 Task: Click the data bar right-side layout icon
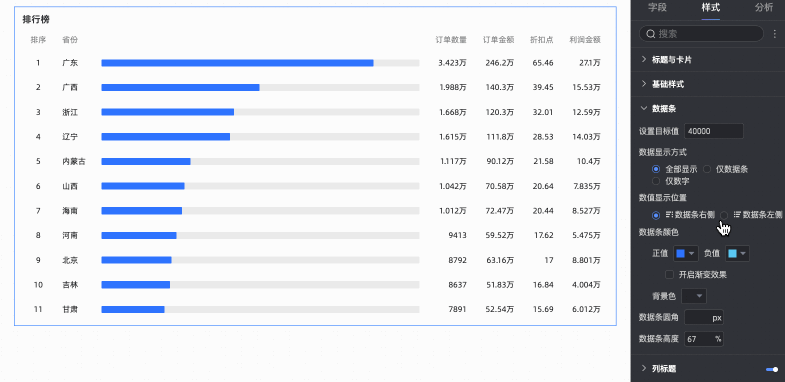click(669, 214)
